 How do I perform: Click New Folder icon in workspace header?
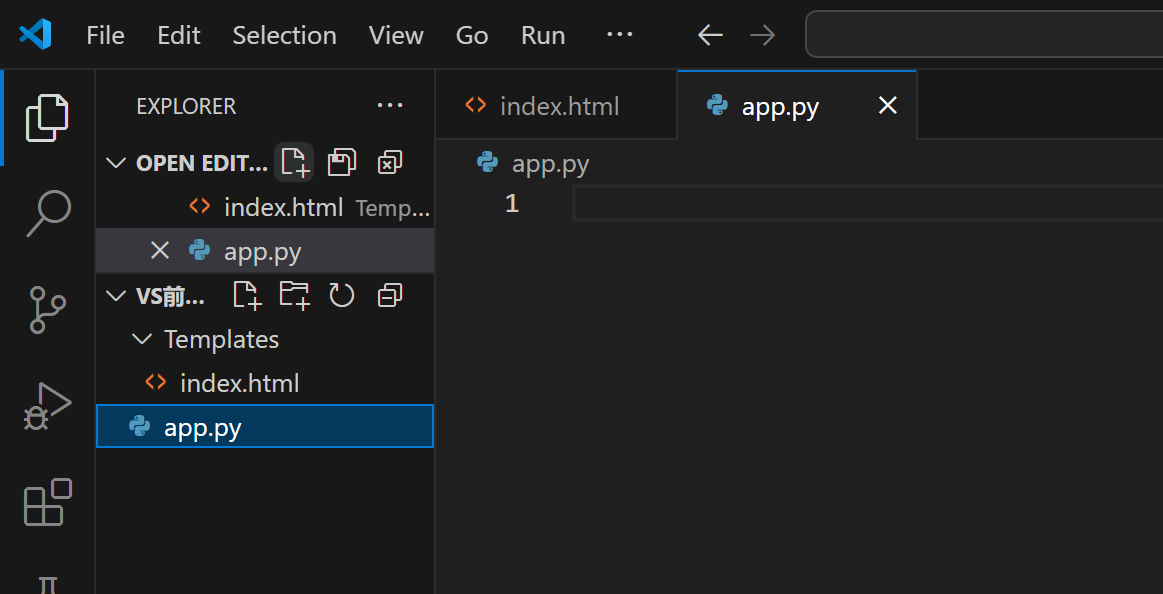294,295
